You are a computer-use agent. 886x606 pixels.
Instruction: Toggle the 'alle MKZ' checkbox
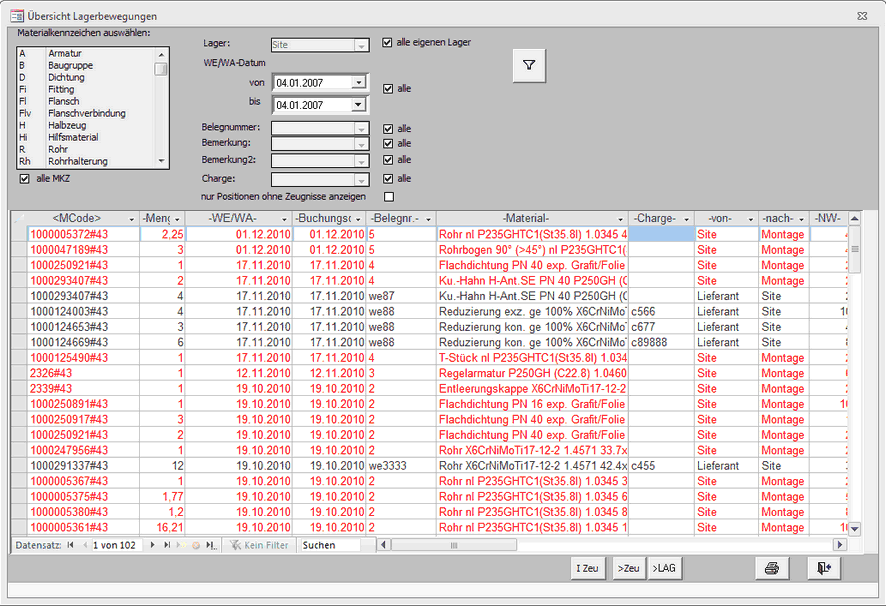[x=25, y=178]
